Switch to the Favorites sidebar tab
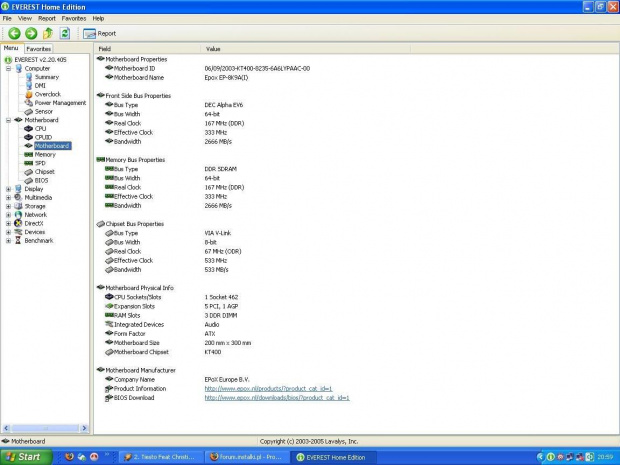Viewport: 620px width, 465px height. (x=38, y=48)
